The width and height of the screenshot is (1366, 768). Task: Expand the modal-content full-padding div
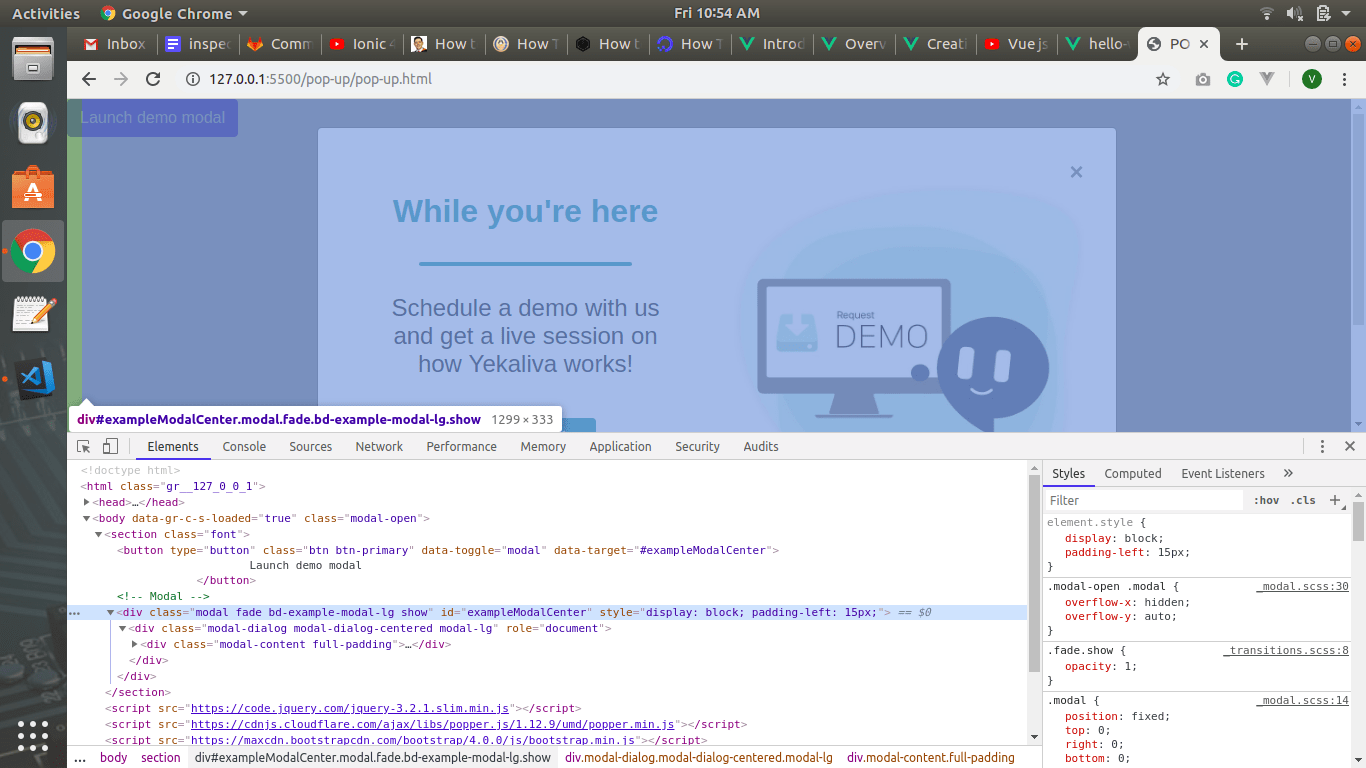135,644
